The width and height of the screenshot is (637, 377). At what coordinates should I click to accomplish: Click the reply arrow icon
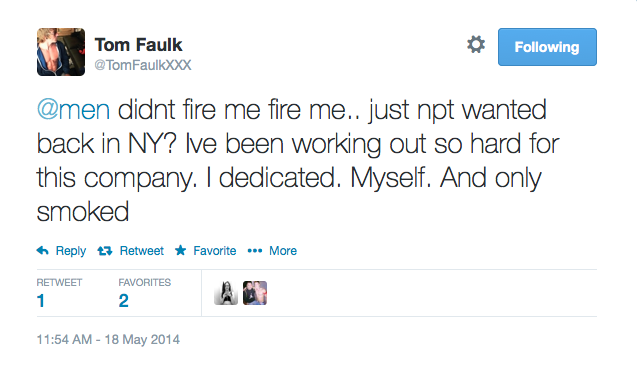[43, 251]
